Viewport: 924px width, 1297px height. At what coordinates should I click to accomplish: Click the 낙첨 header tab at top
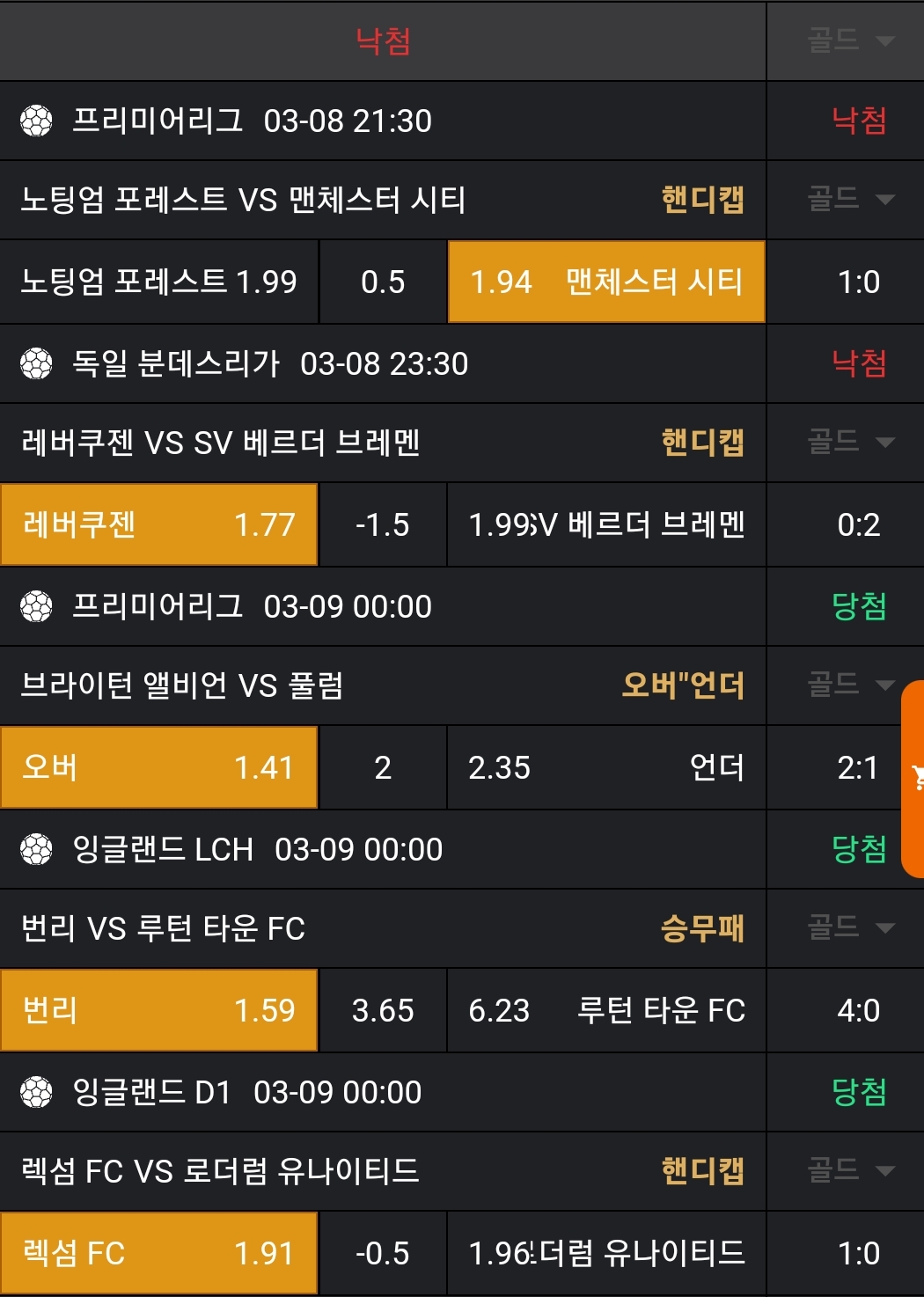pyautogui.click(x=383, y=40)
